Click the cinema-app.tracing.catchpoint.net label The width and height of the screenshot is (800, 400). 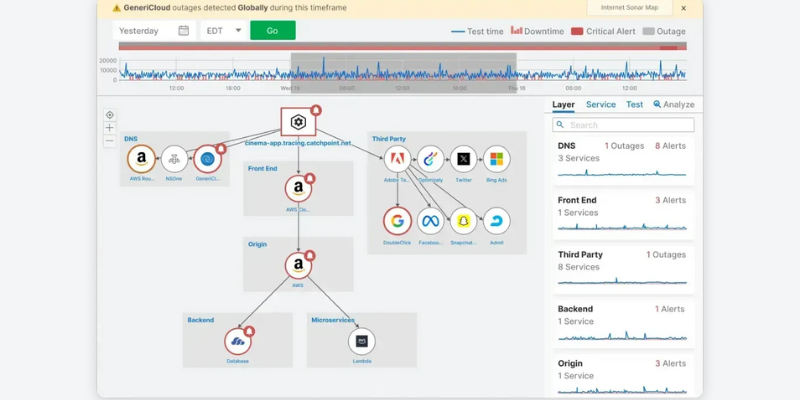click(x=298, y=143)
